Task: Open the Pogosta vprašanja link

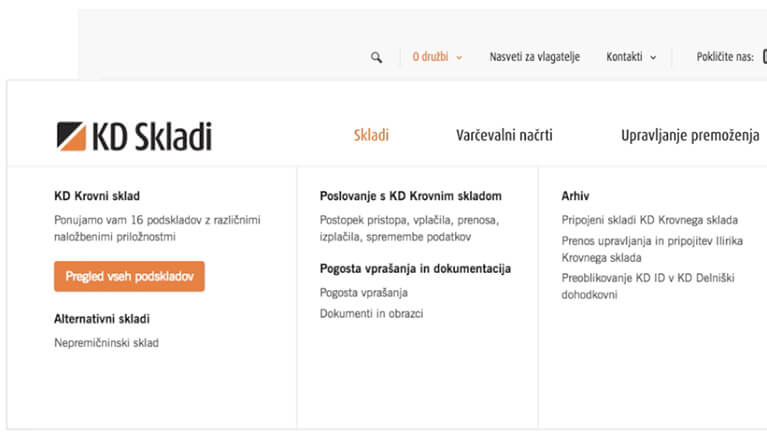Action: [364, 292]
